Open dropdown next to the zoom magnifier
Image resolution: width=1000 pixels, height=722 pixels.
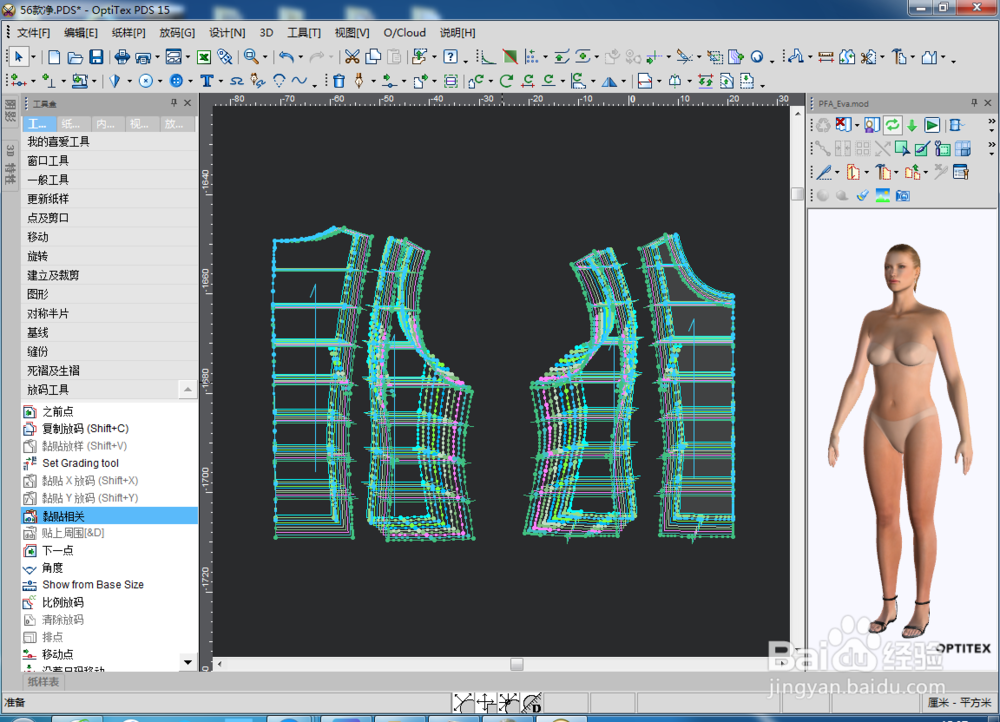click(x=265, y=57)
